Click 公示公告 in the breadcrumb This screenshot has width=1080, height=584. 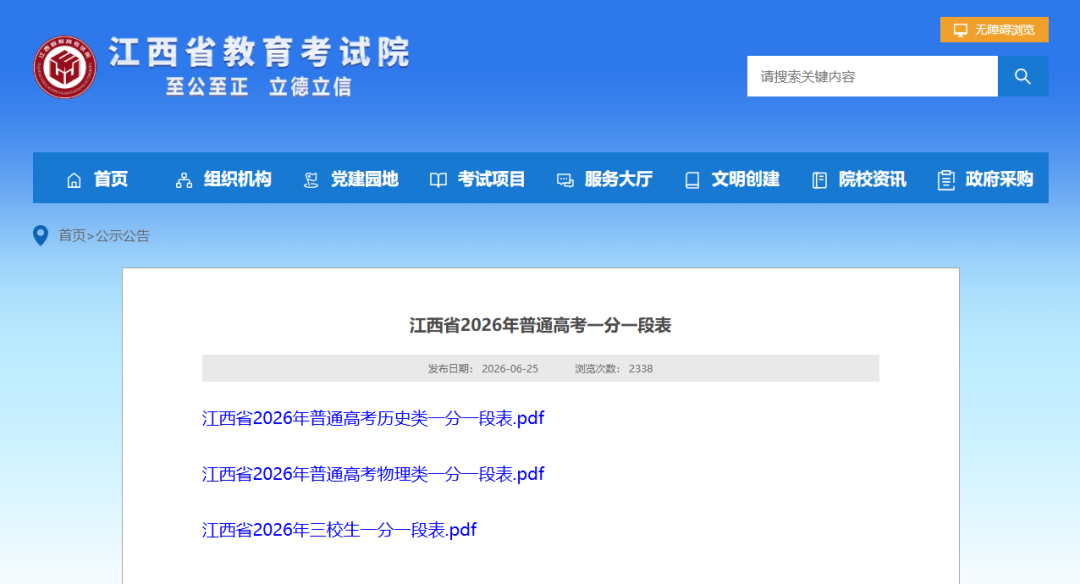(x=123, y=236)
